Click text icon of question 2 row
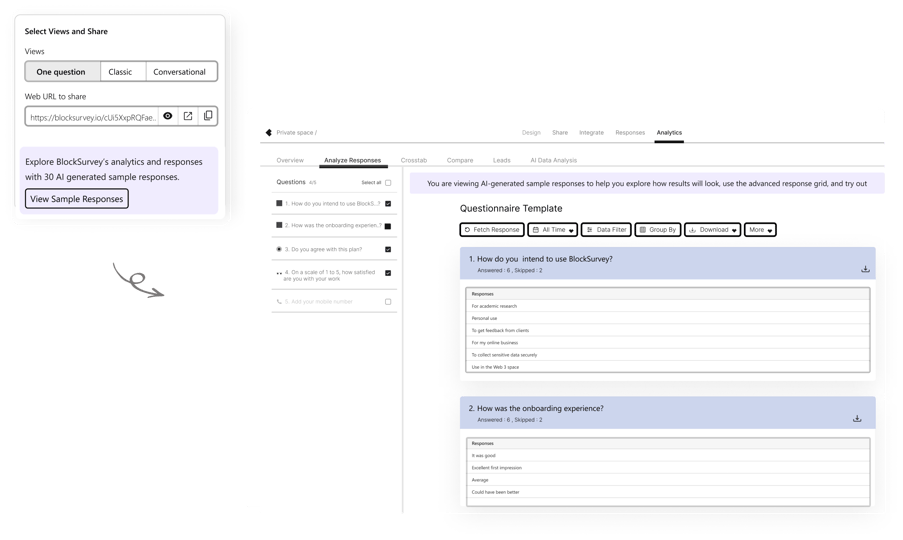Screen dimensions: 903x540 tap(279, 225)
